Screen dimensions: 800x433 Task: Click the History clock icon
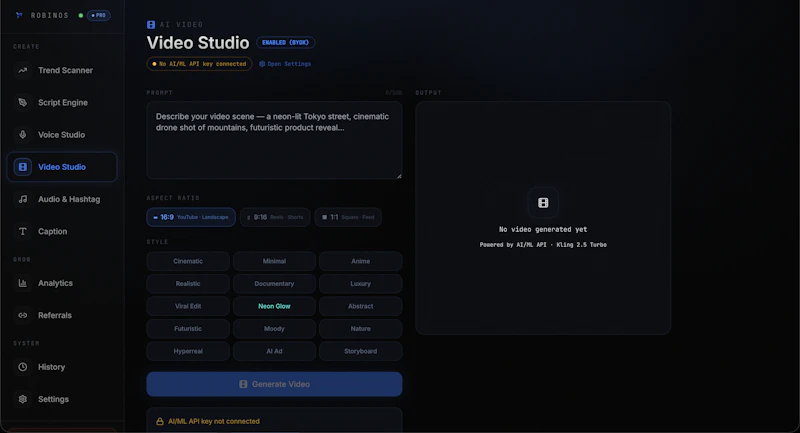tap(22, 367)
